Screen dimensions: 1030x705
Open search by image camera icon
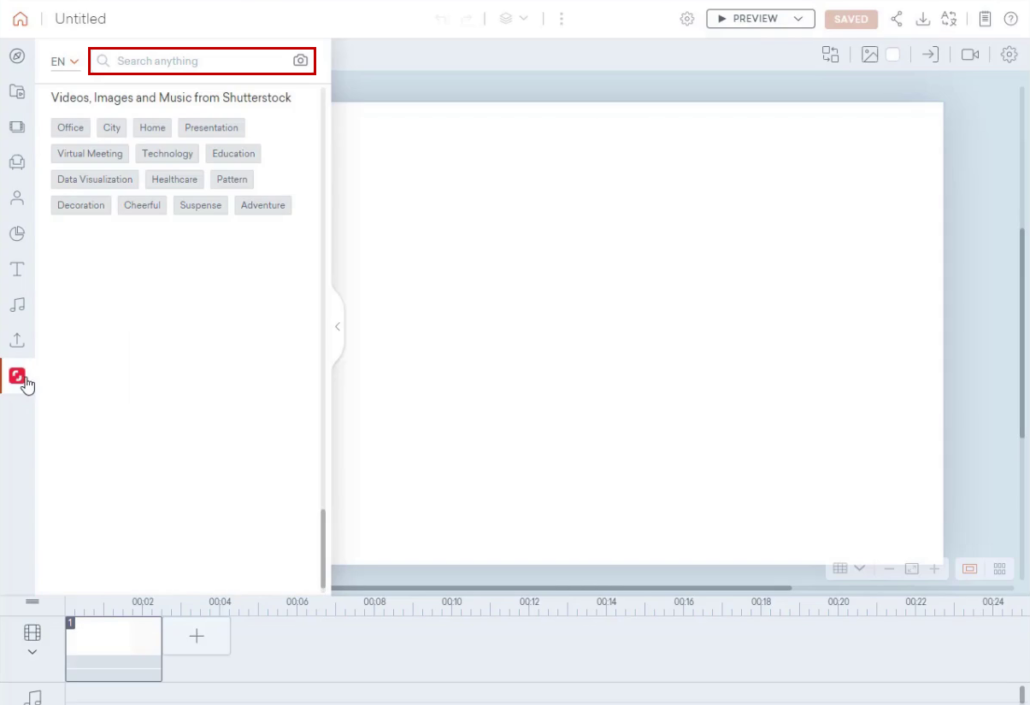tap(300, 61)
